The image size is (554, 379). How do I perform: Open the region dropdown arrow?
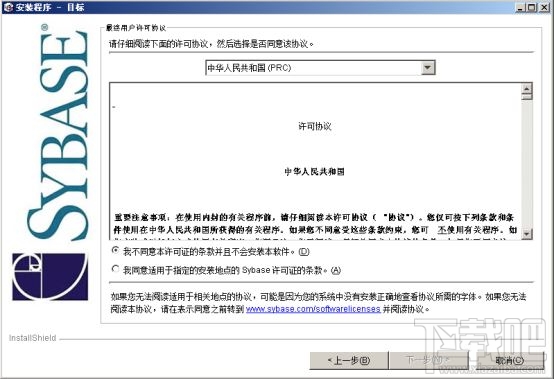(x=428, y=67)
